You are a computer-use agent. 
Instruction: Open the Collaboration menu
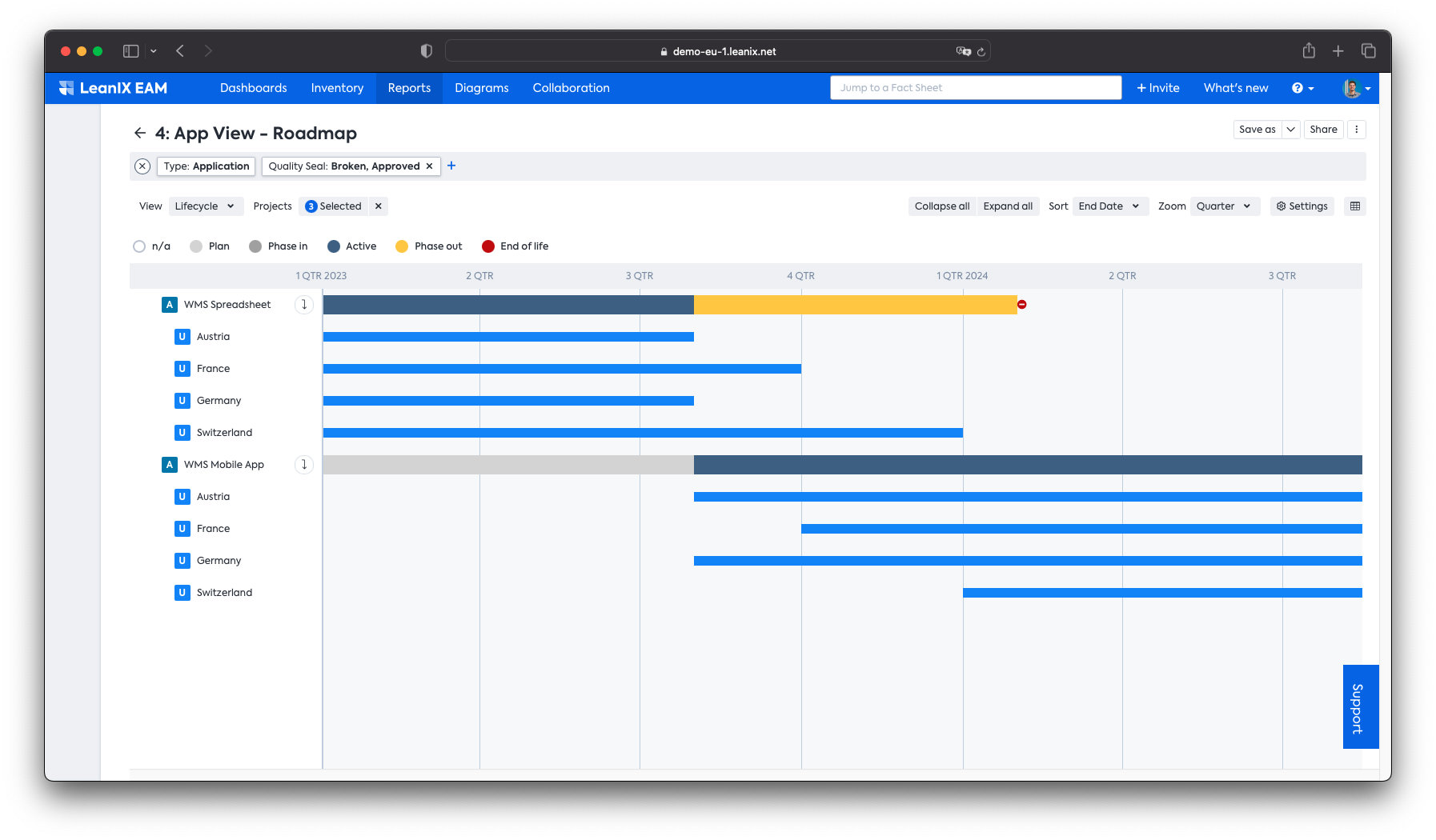pos(572,88)
